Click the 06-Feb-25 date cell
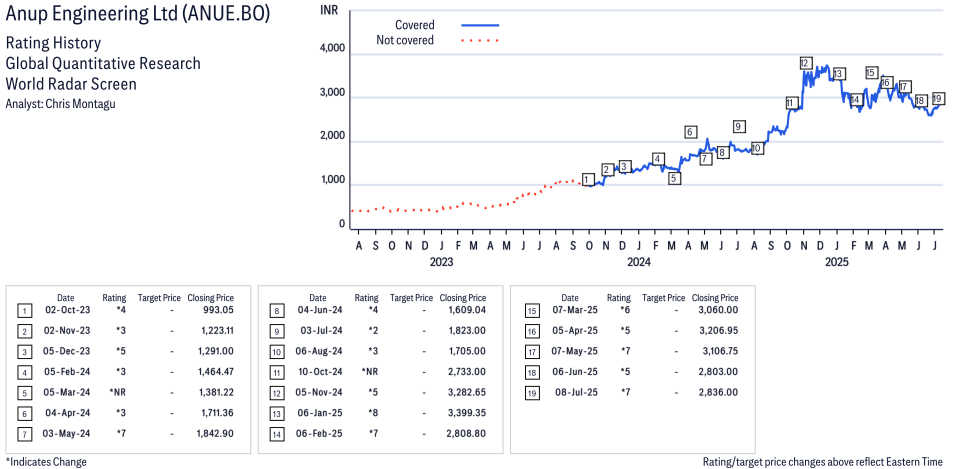The image size is (954, 469). click(x=318, y=433)
